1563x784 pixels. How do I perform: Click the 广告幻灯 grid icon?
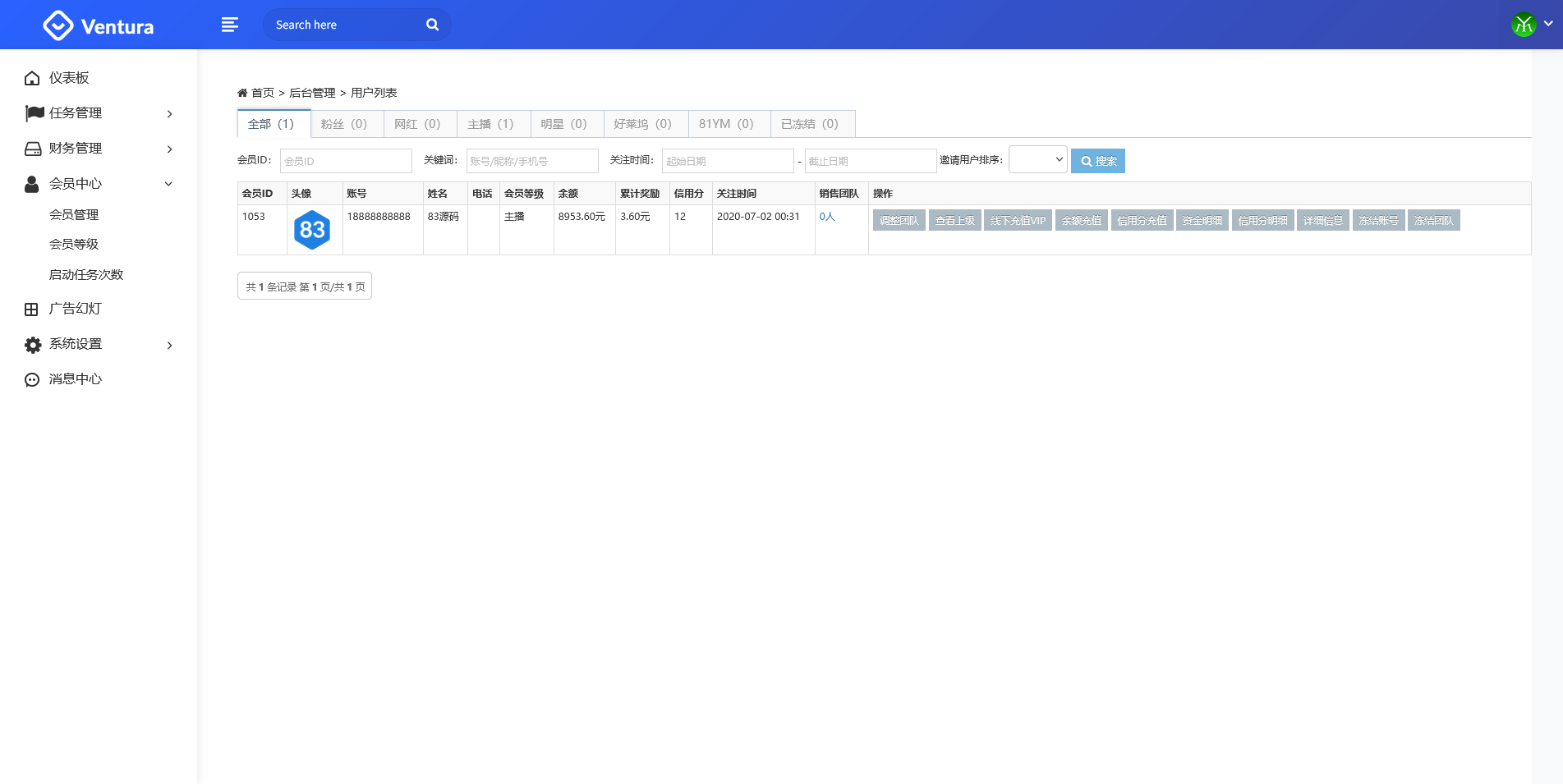pos(31,309)
